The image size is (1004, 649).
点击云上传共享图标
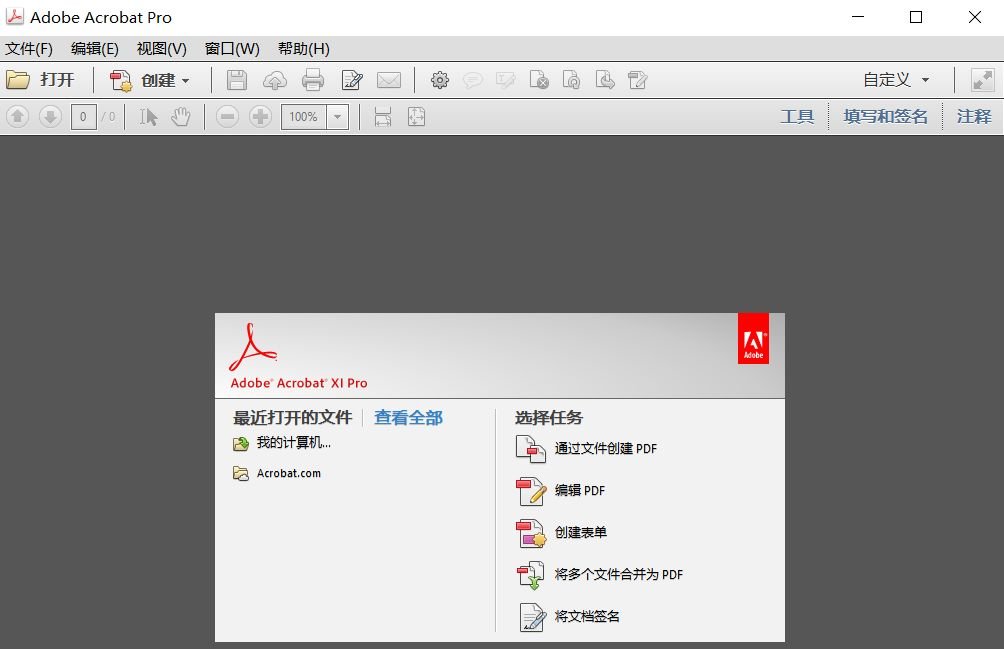274,80
